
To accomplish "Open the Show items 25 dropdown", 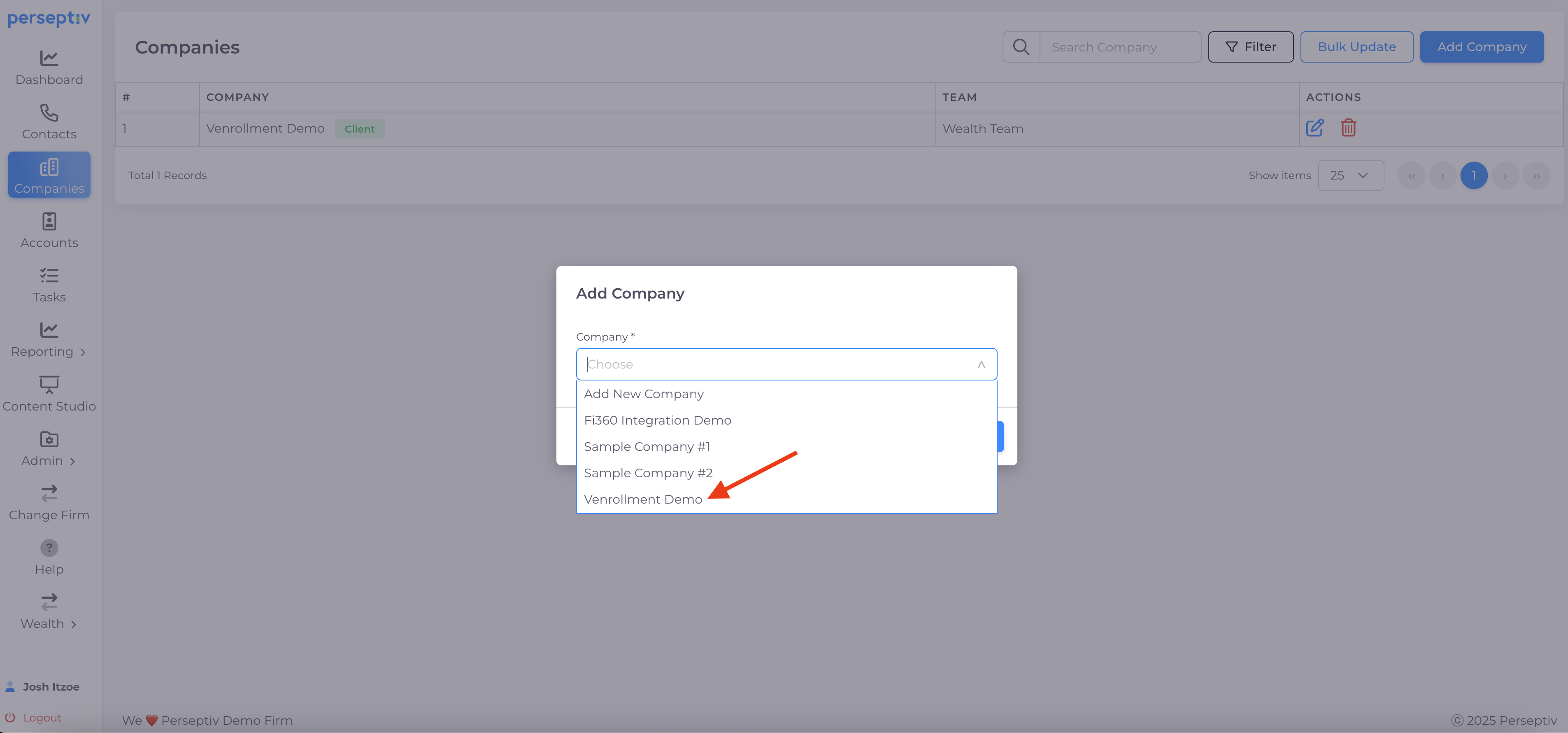I will [x=1350, y=175].
